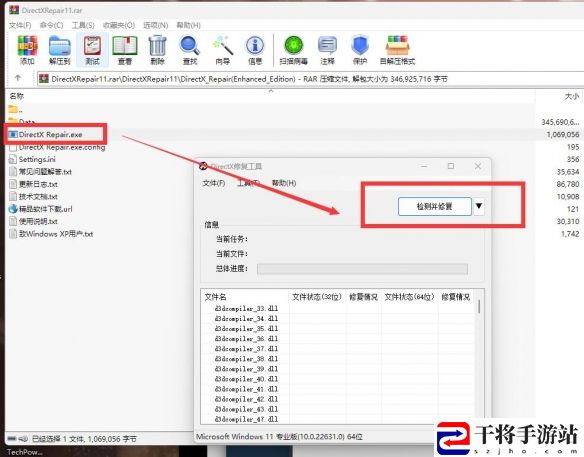Minimize the DirectX修复工具 window
This screenshot has height=457, width=584.
click(x=424, y=166)
